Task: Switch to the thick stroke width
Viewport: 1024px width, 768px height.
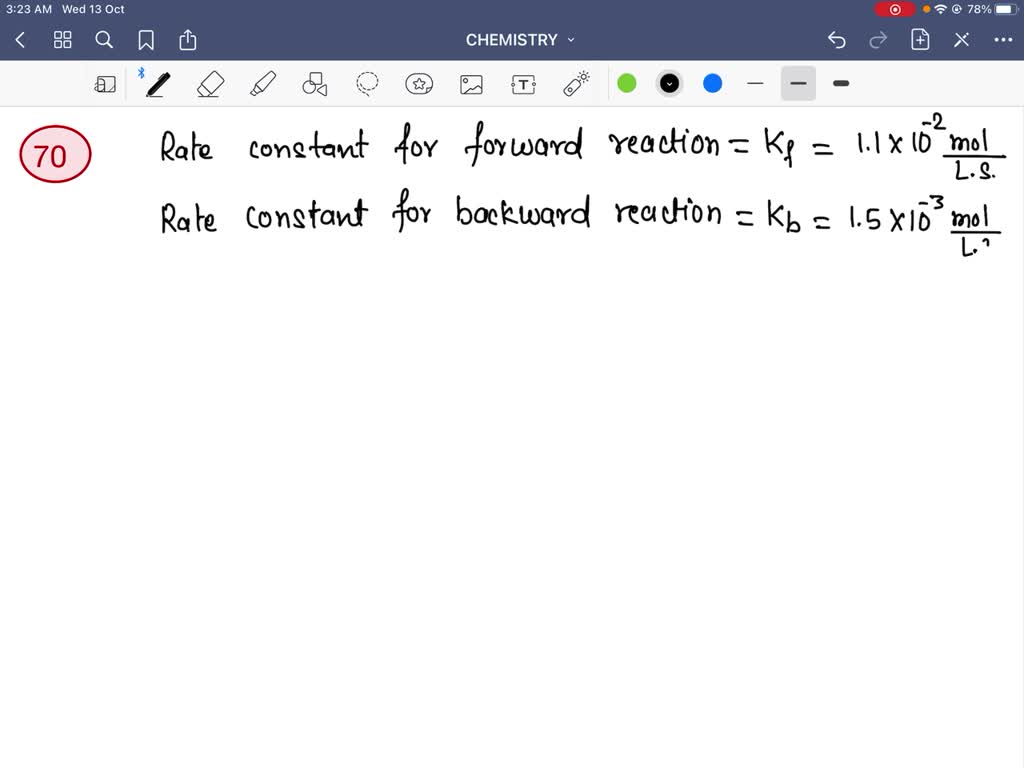Action: click(840, 83)
